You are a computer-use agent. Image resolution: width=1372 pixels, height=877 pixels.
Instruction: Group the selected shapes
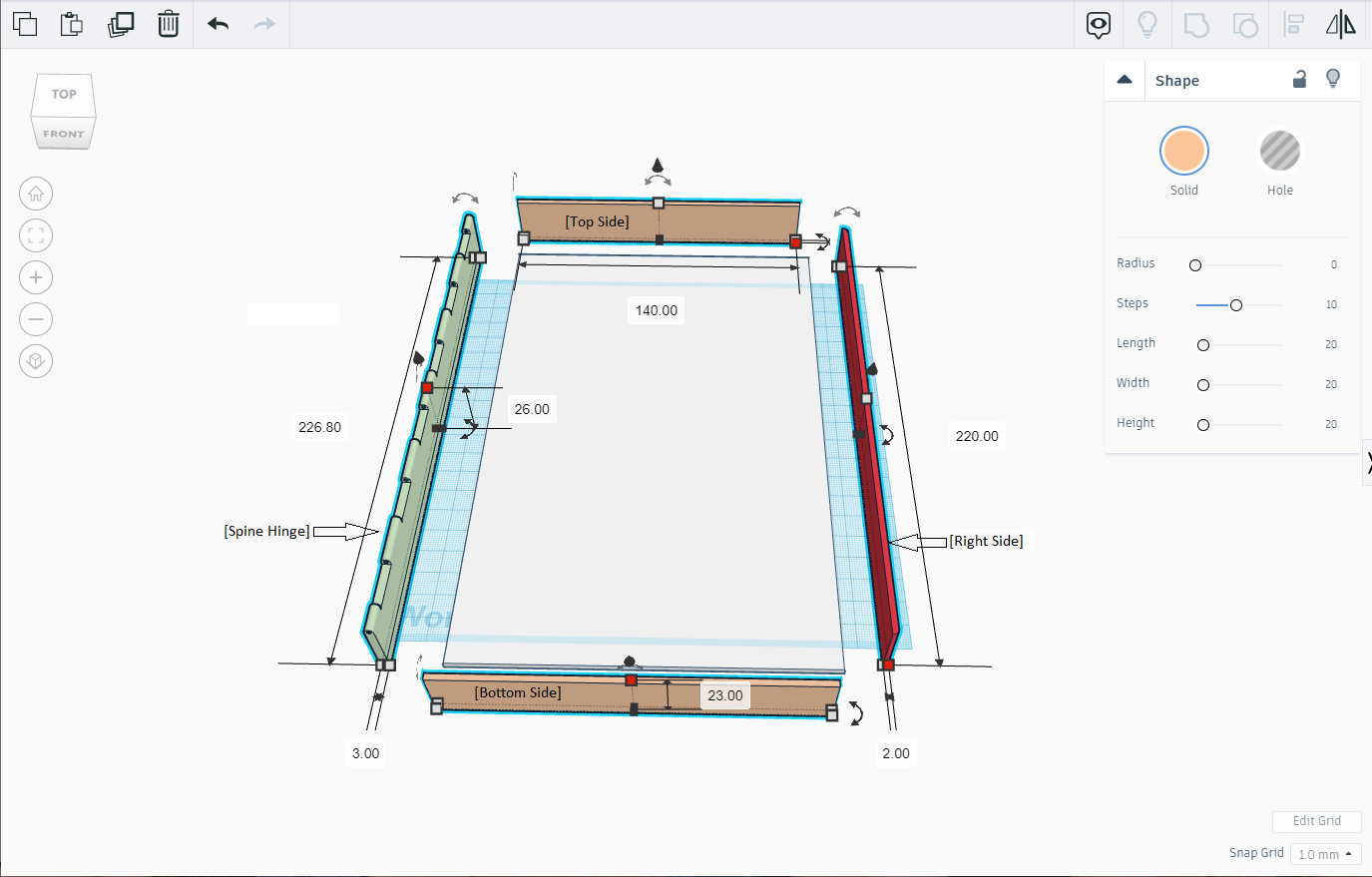1195,24
